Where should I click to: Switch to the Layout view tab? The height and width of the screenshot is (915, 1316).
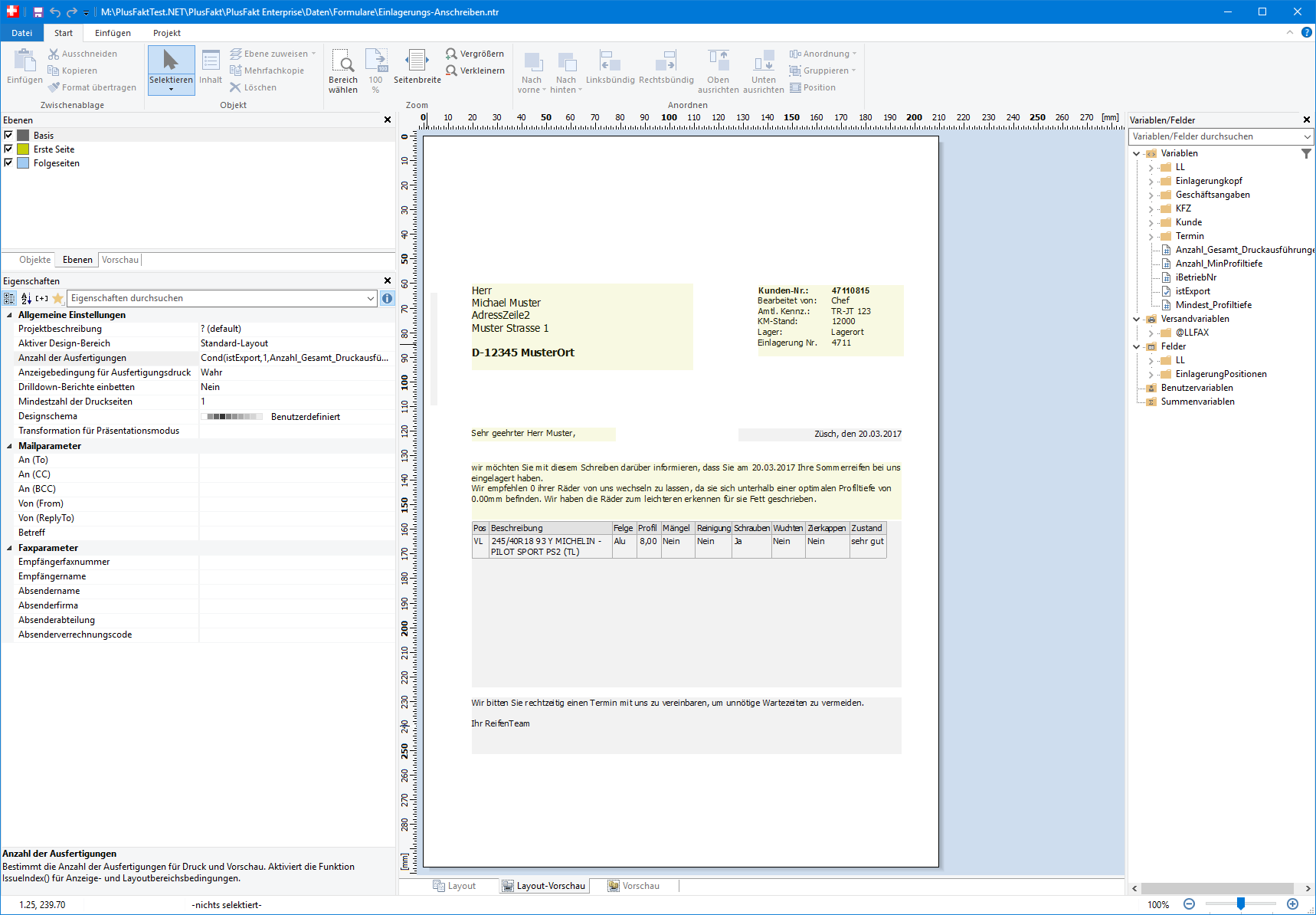454,886
